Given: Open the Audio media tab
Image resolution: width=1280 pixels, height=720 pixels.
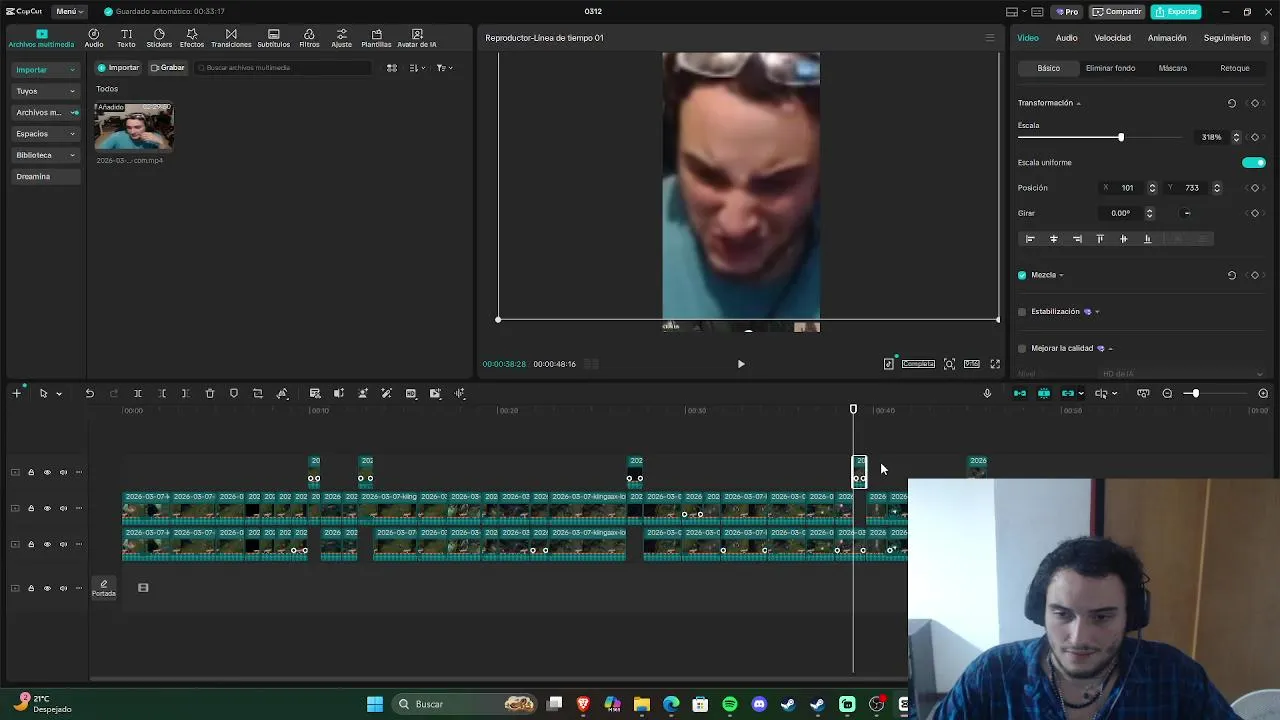Looking at the screenshot, I should click(x=94, y=38).
